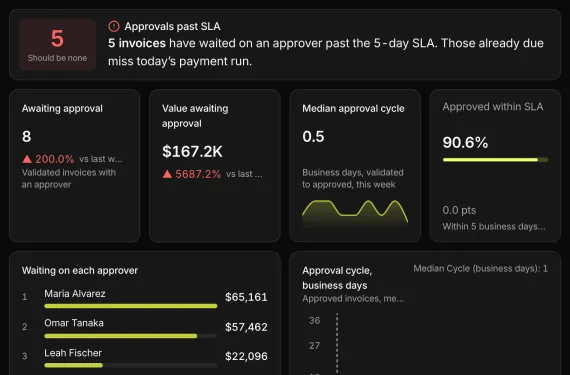Click 'Approval cycle, business days' chart title
570x375 pixels.
pos(337,278)
